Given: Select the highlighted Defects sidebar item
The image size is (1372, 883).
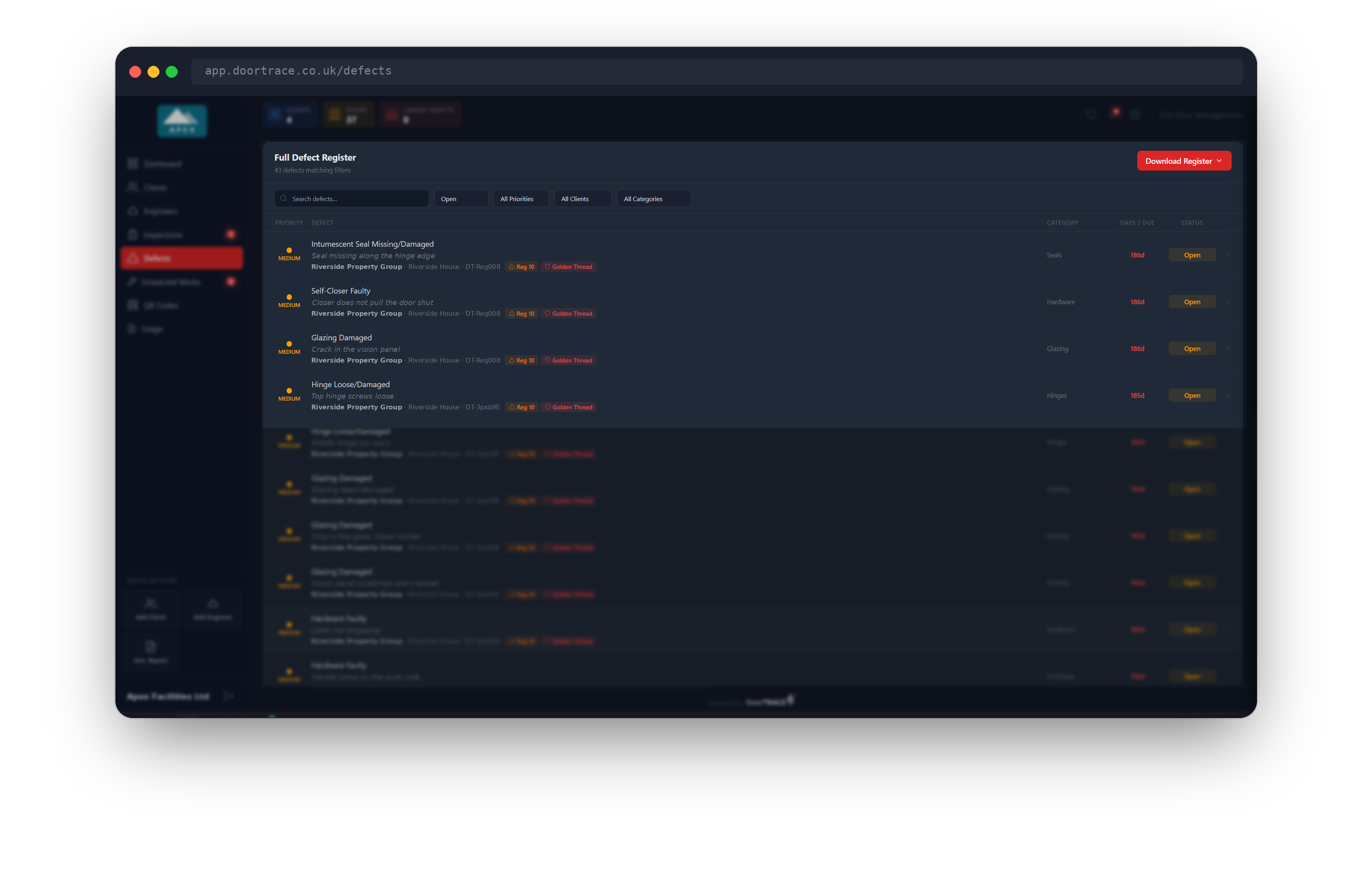Looking at the screenshot, I should [x=182, y=259].
